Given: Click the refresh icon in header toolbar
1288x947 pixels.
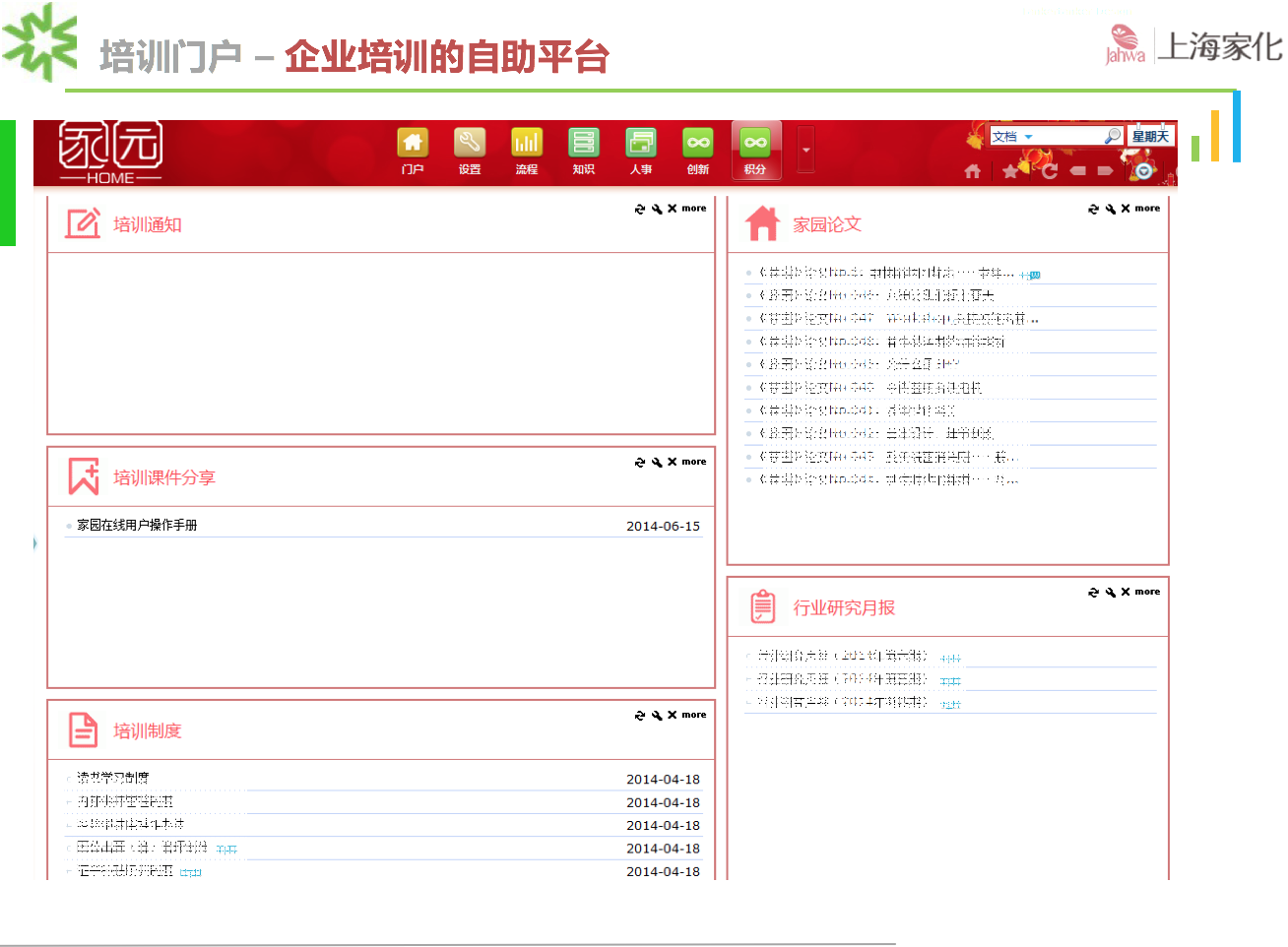Looking at the screenshot, I should (x=1050, y=171).
